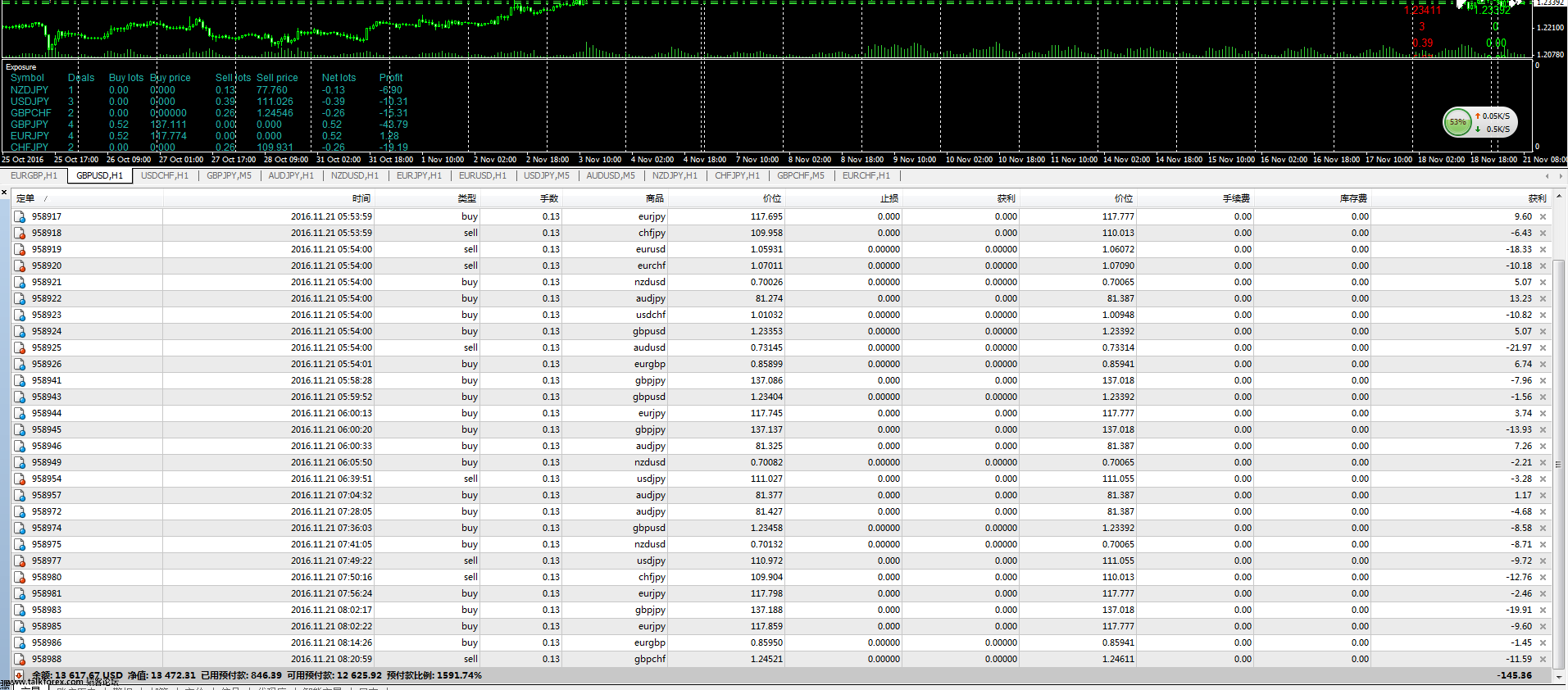Open the GBPJPY,M5 chart tab
1568x690 pixels.
[229, 176]
